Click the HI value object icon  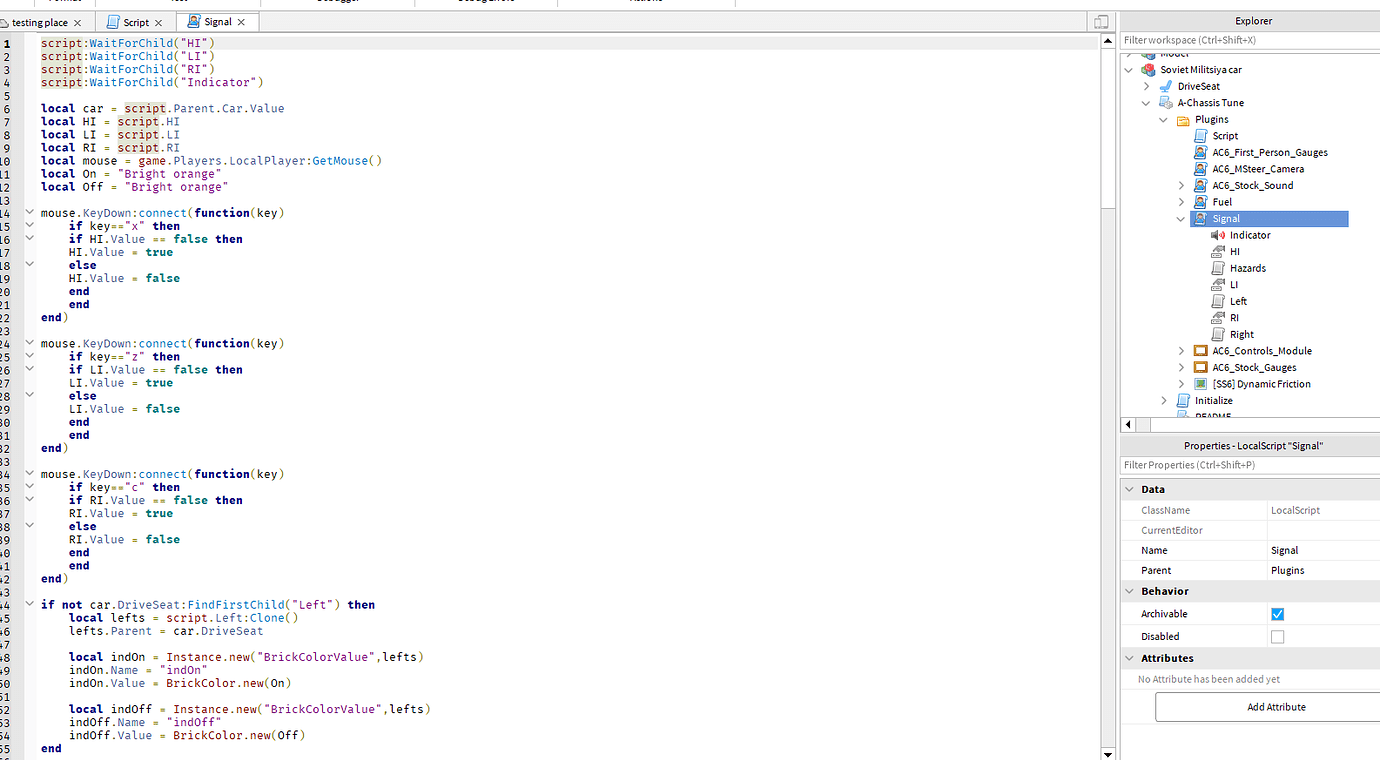pyautogui.click(x=1218, y=251)
